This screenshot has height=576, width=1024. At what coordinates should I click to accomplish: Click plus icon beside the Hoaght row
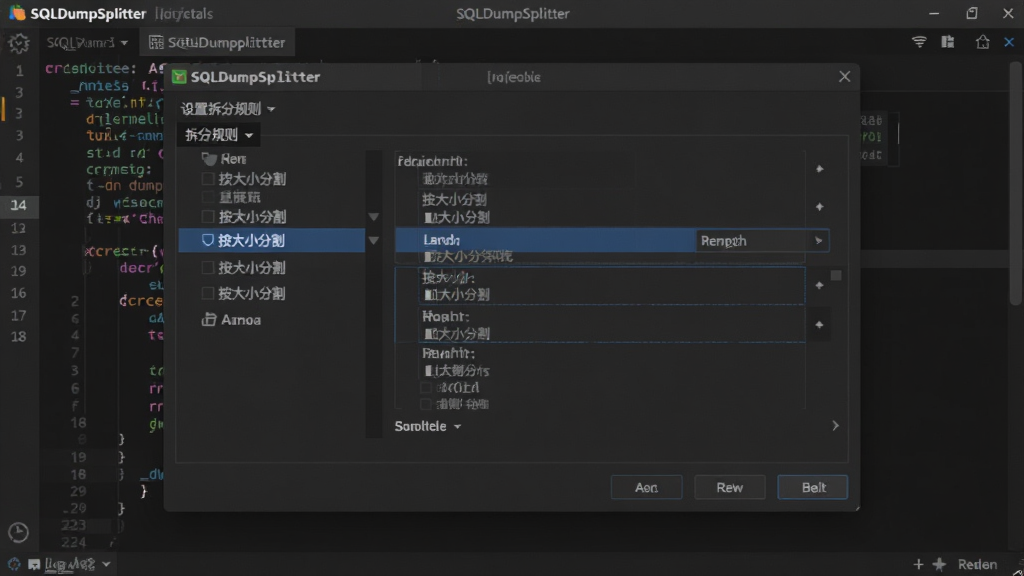tap(820, 325)
